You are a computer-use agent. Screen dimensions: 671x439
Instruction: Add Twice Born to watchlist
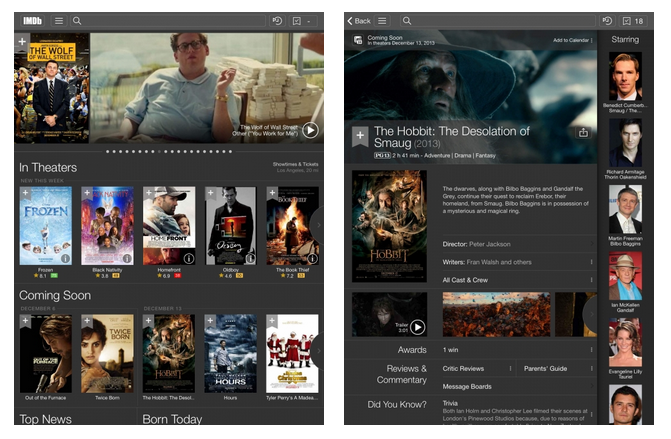point(87,321)
